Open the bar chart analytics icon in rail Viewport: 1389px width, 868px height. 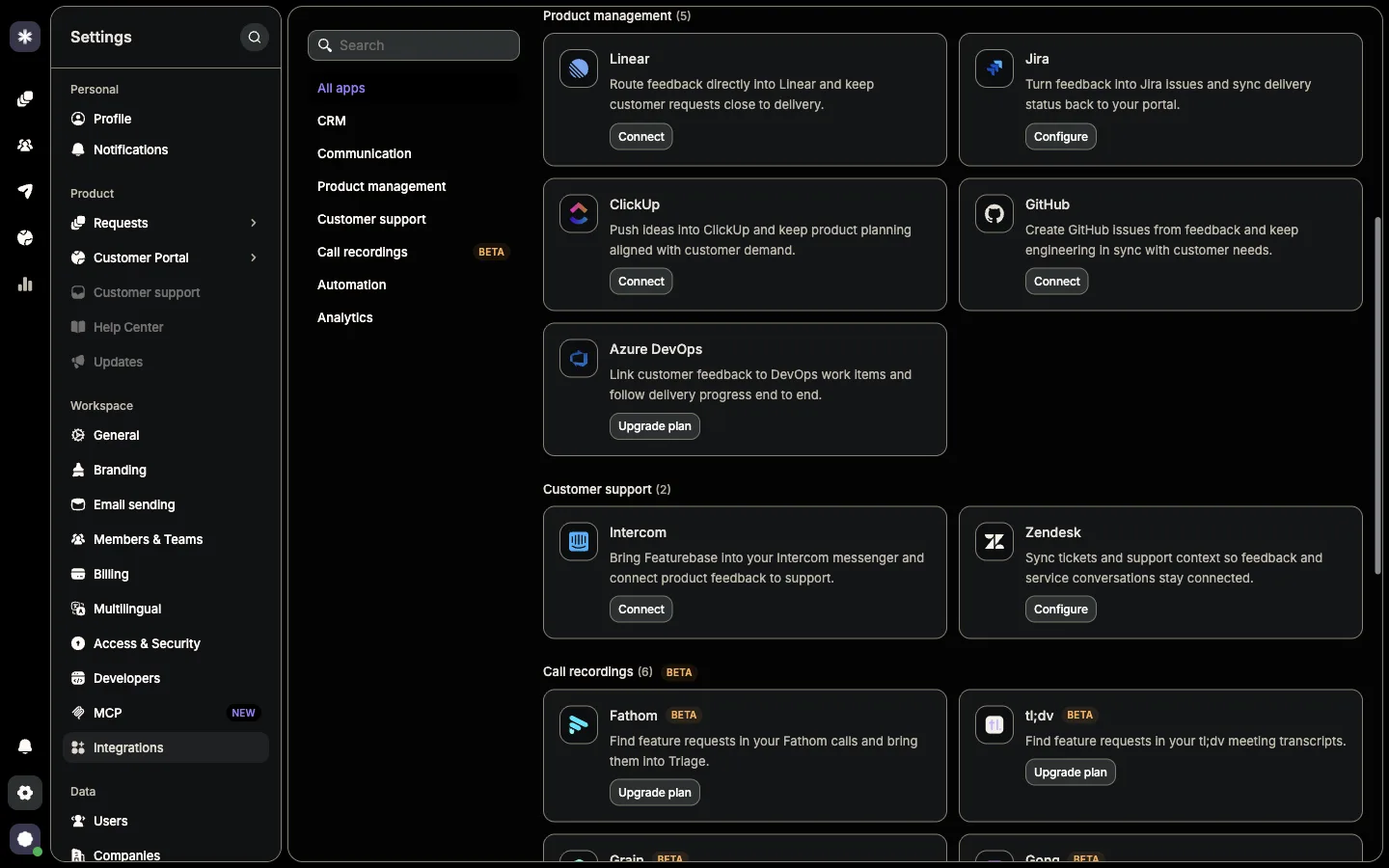25,285
